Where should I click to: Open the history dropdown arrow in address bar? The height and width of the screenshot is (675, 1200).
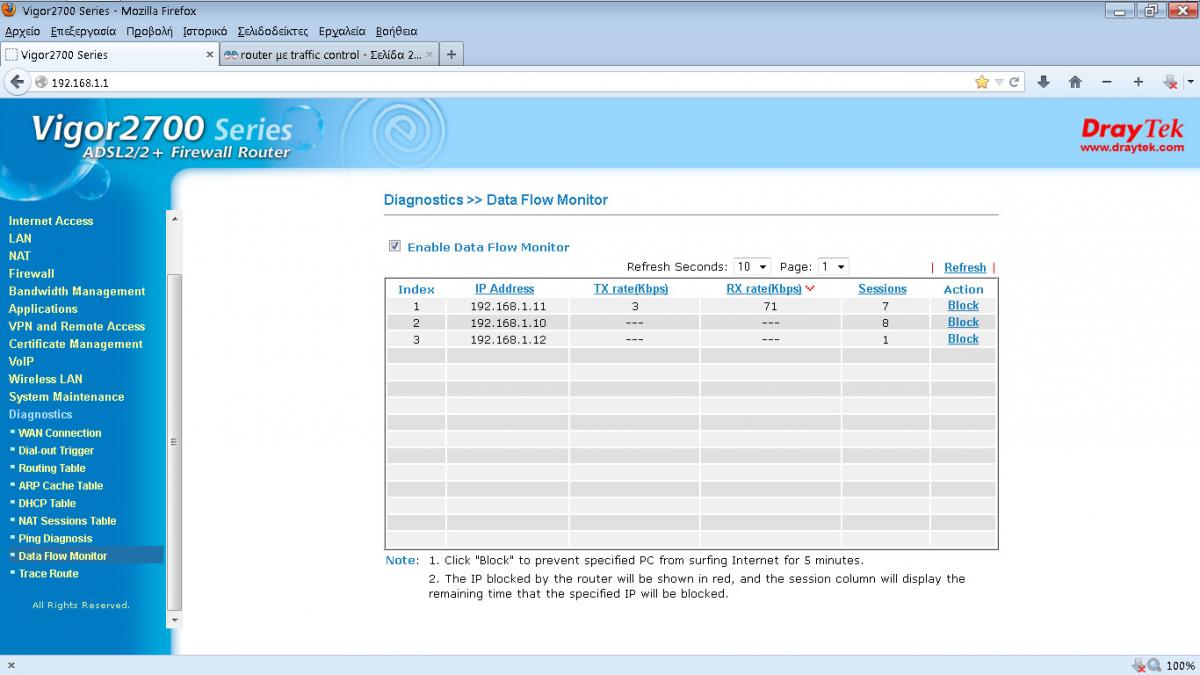click(x=998, y=82)
